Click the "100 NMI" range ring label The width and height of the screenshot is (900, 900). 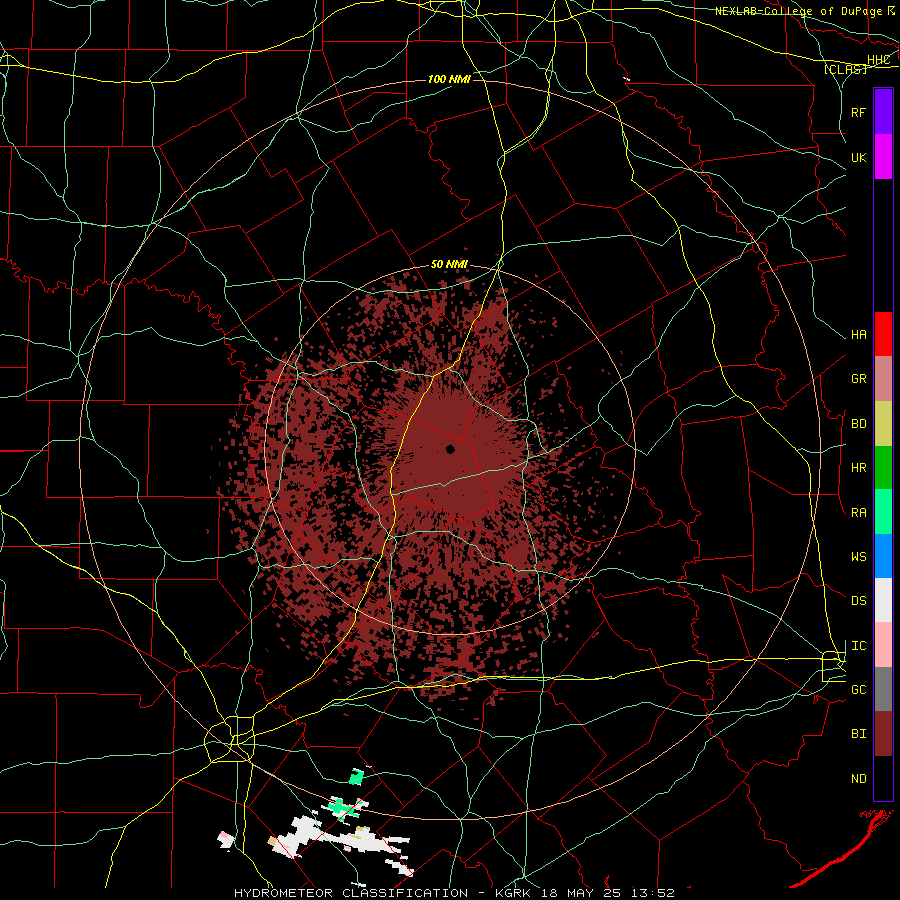point(449,79)
